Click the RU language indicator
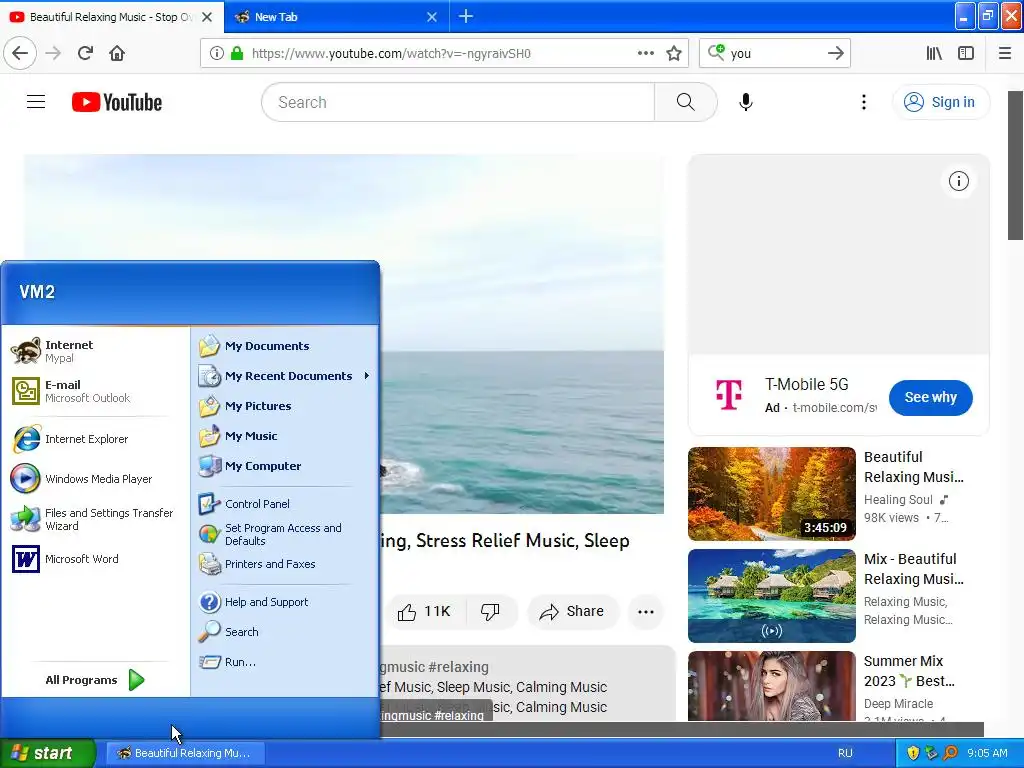 point(845,753)
